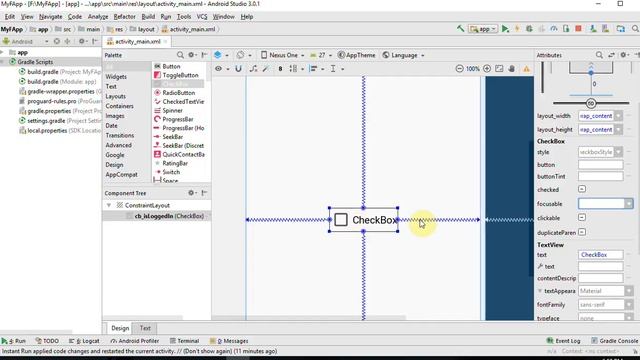Image resolution: width=640 pixels, height=360 pixels.
Task: Open Component Tree gear settings
Action: [x=191, y=193]
